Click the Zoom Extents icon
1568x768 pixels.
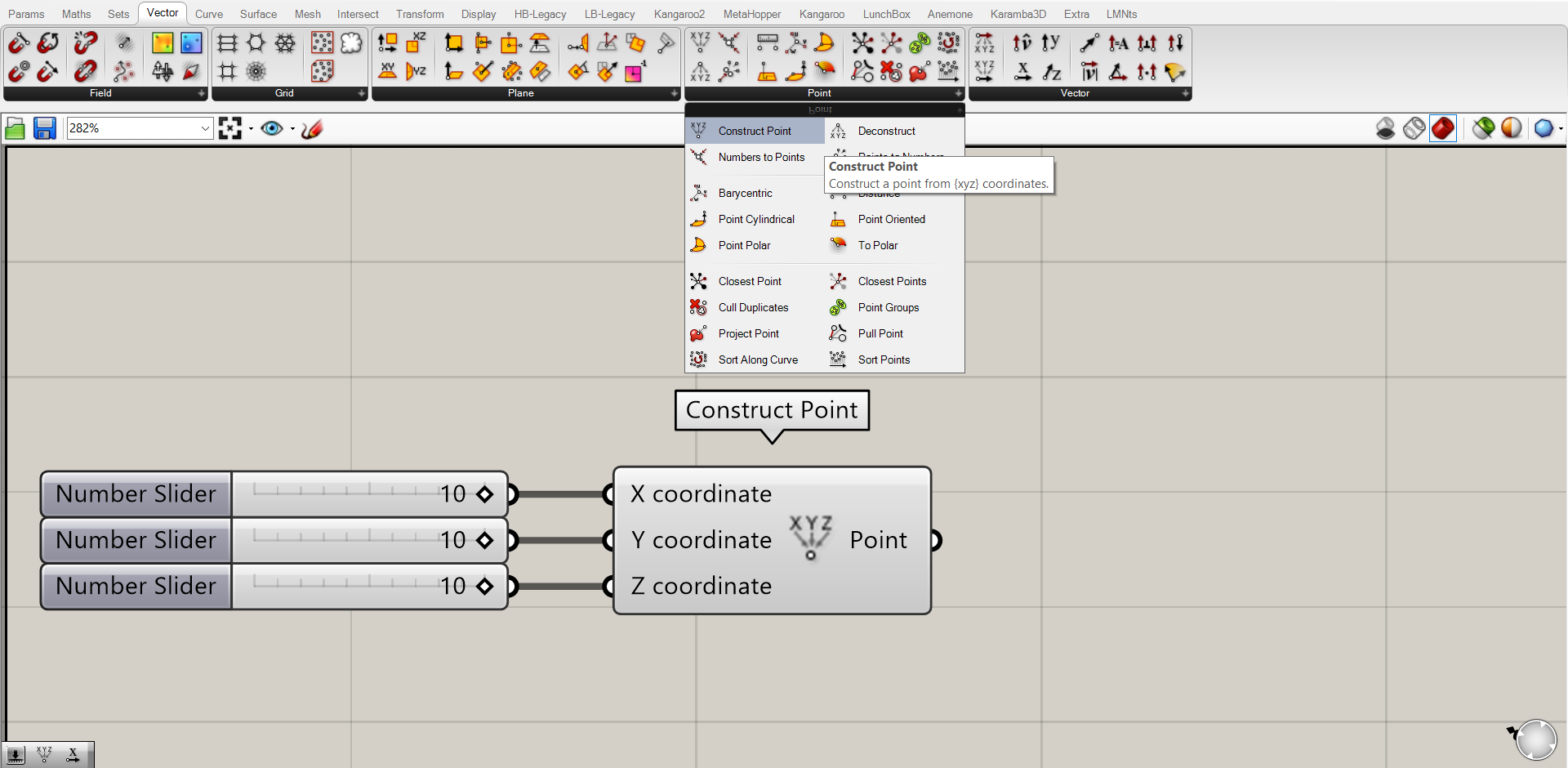[x=230, y=128]
